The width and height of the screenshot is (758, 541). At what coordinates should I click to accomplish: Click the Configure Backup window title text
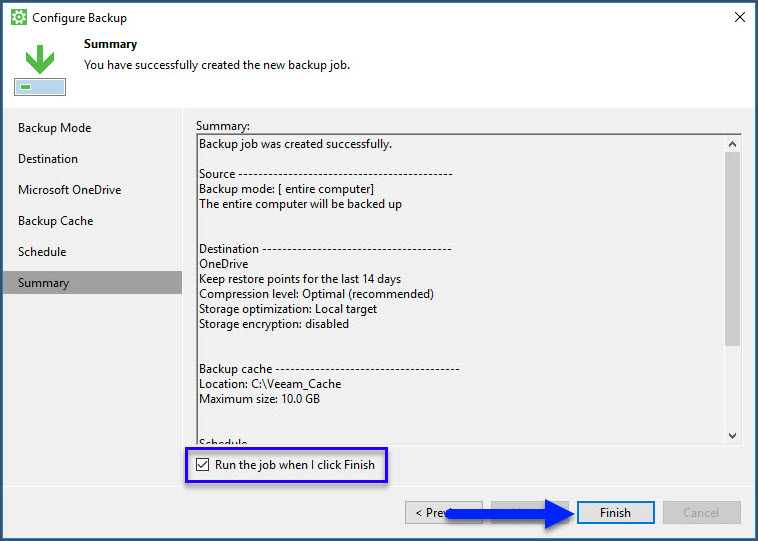80,18
